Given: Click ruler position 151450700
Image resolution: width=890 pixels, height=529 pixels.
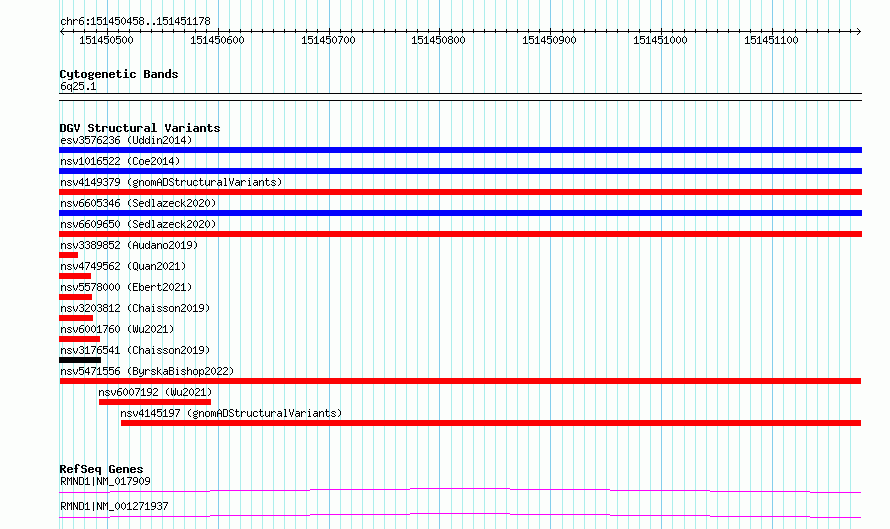Looking at the screenshot, I should coord(328,40).
